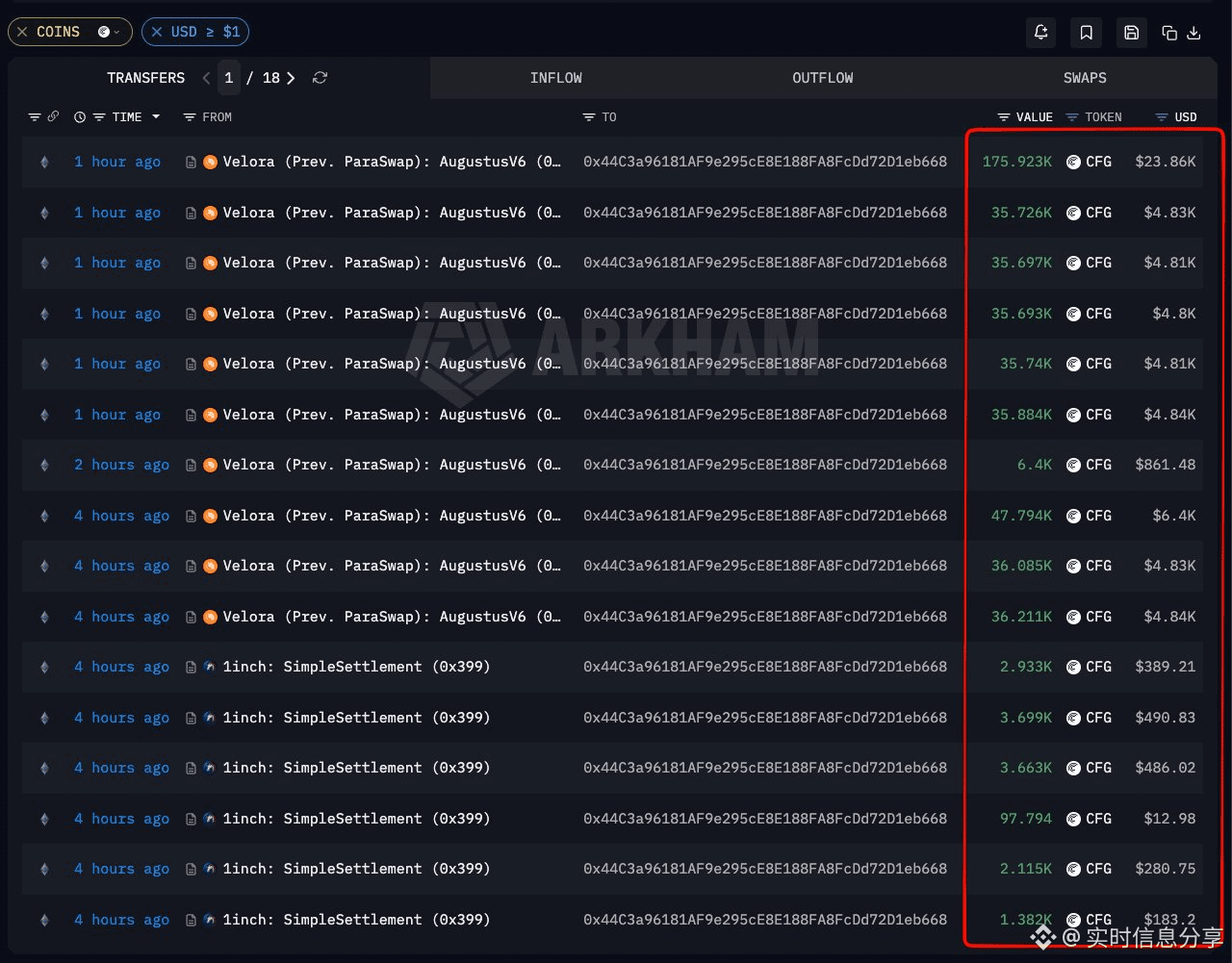Click the $389.21 USD amount
The height and width of the screenshot is (963, 1232).
tap(1166, 667)
